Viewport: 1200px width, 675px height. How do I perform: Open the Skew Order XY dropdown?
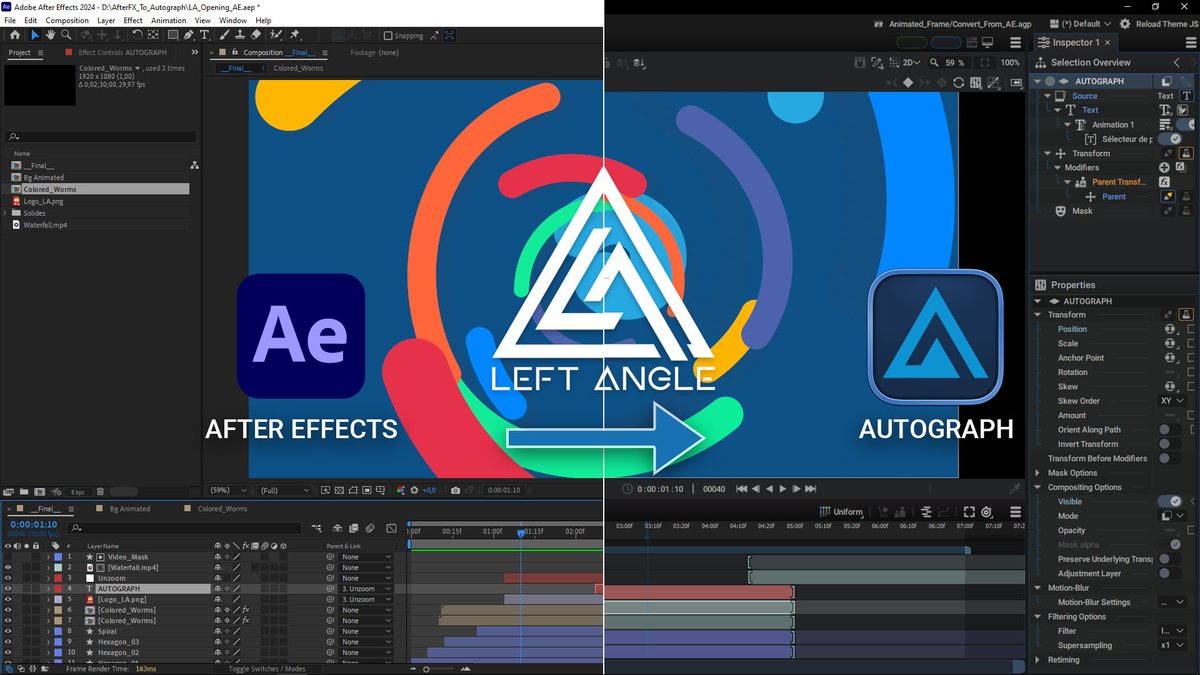1172,401
